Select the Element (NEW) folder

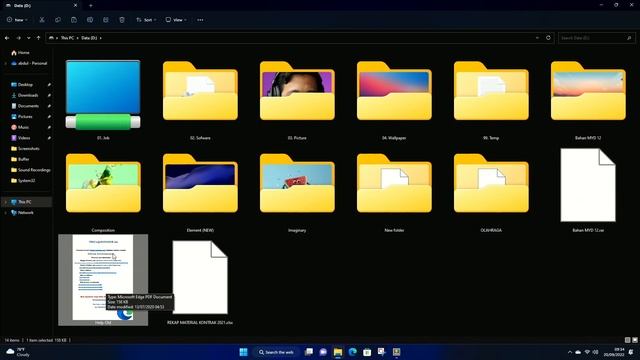click(200, 183)
